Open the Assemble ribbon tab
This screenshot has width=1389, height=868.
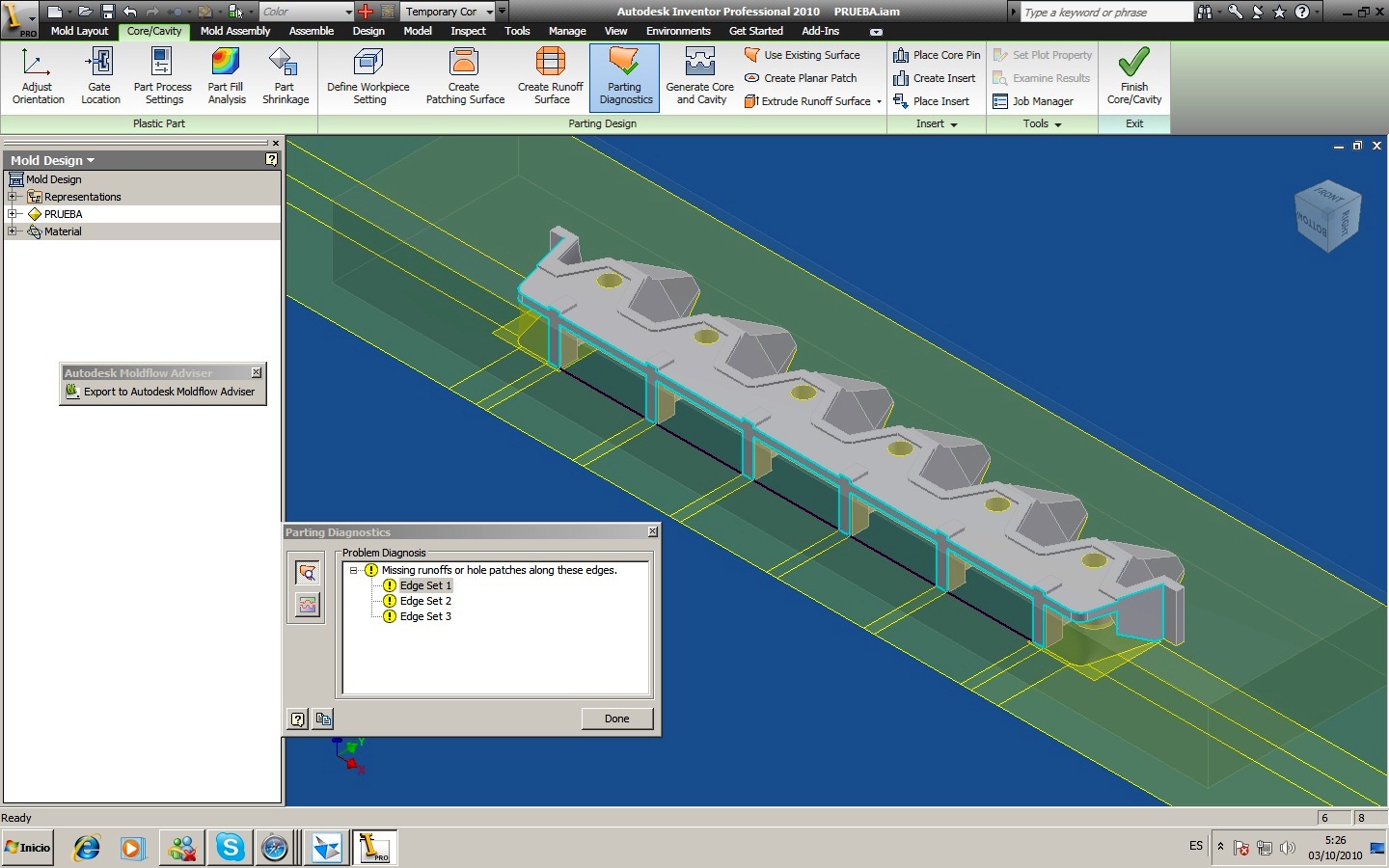pyautogui.click(x=312, y=31)
